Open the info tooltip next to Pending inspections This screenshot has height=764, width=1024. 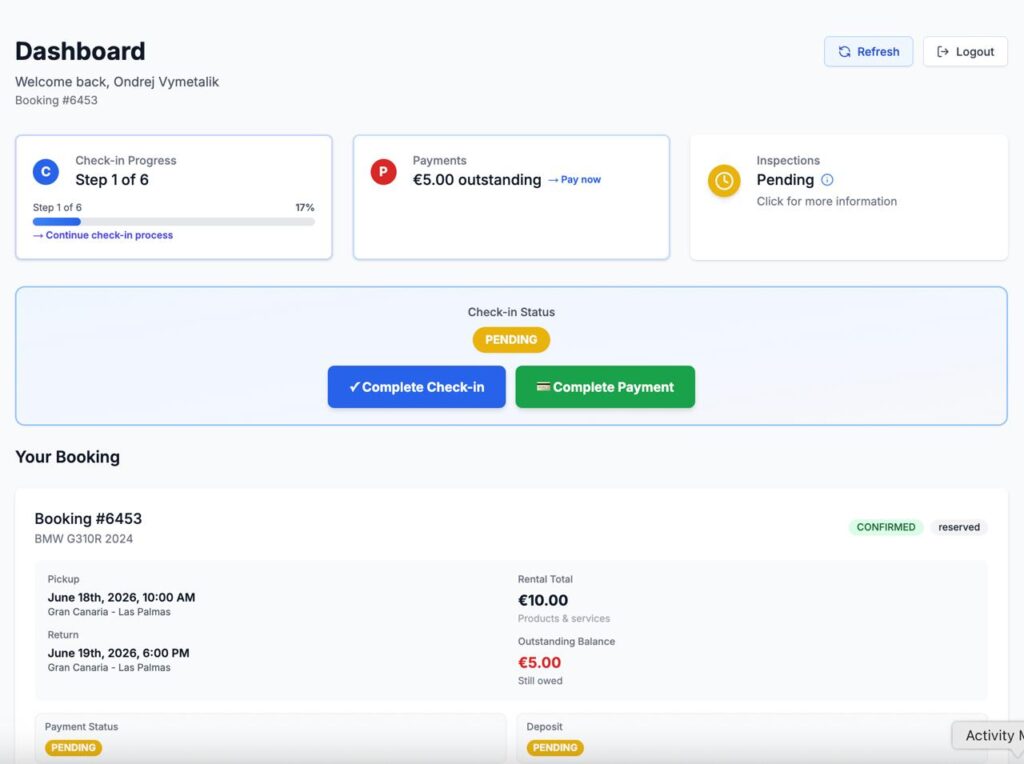825,180
